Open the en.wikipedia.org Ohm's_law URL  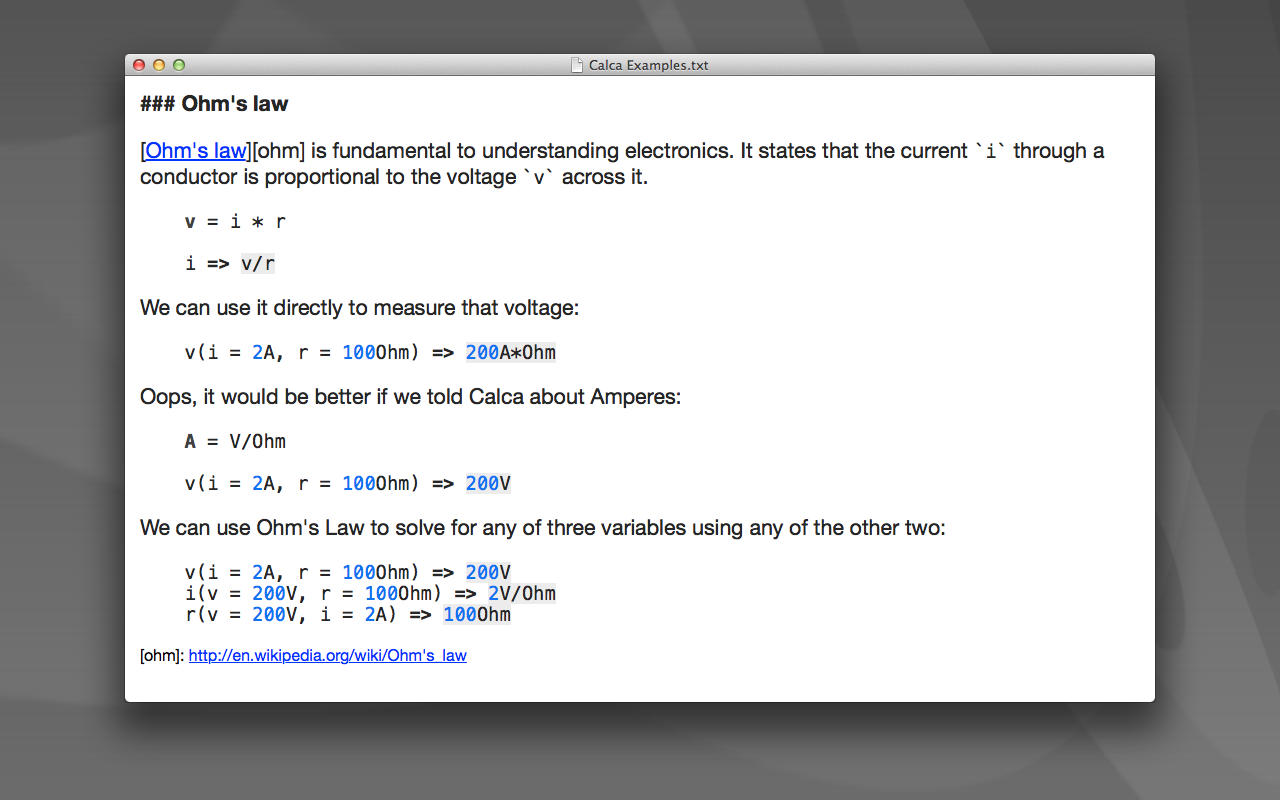pyautogui.click(x=327, y=656)
